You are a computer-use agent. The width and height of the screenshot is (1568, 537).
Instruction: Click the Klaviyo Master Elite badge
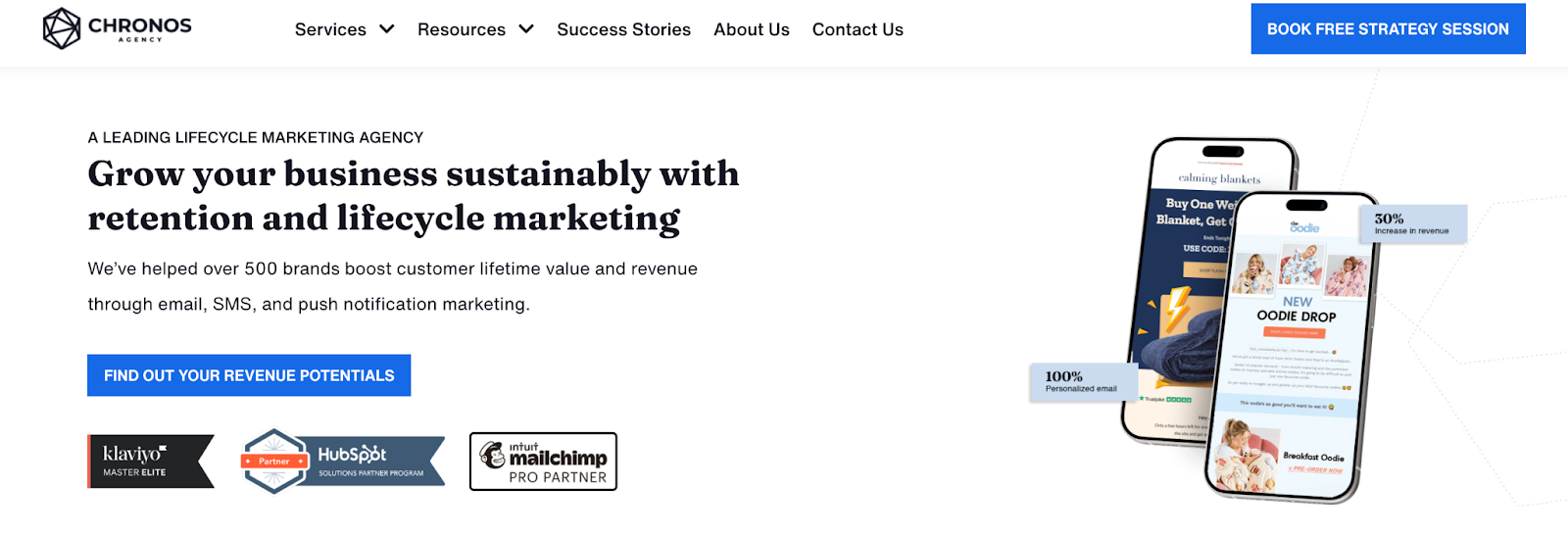click(150, 461)
